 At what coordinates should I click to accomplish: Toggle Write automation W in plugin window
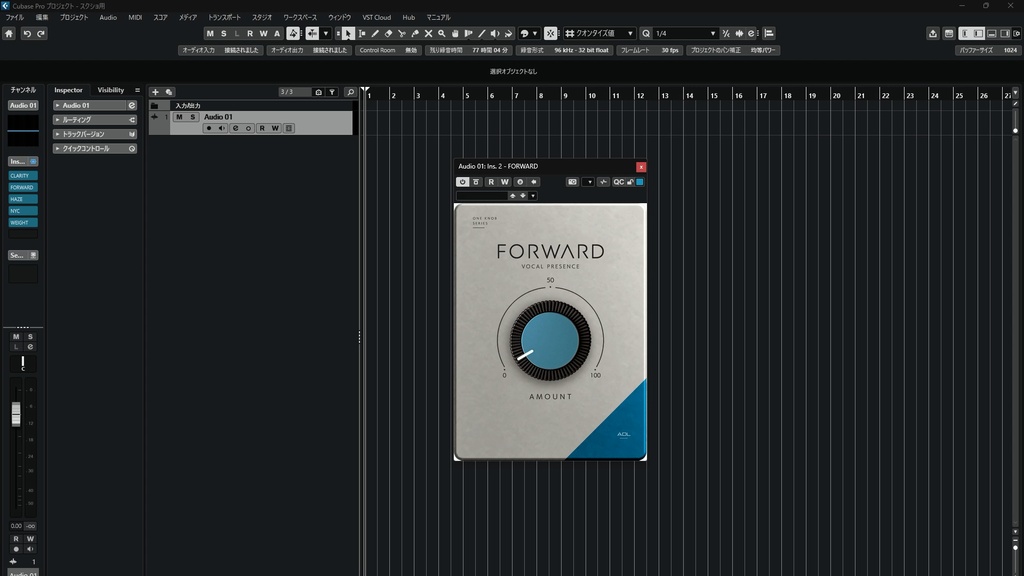click(x=505, y=182)
